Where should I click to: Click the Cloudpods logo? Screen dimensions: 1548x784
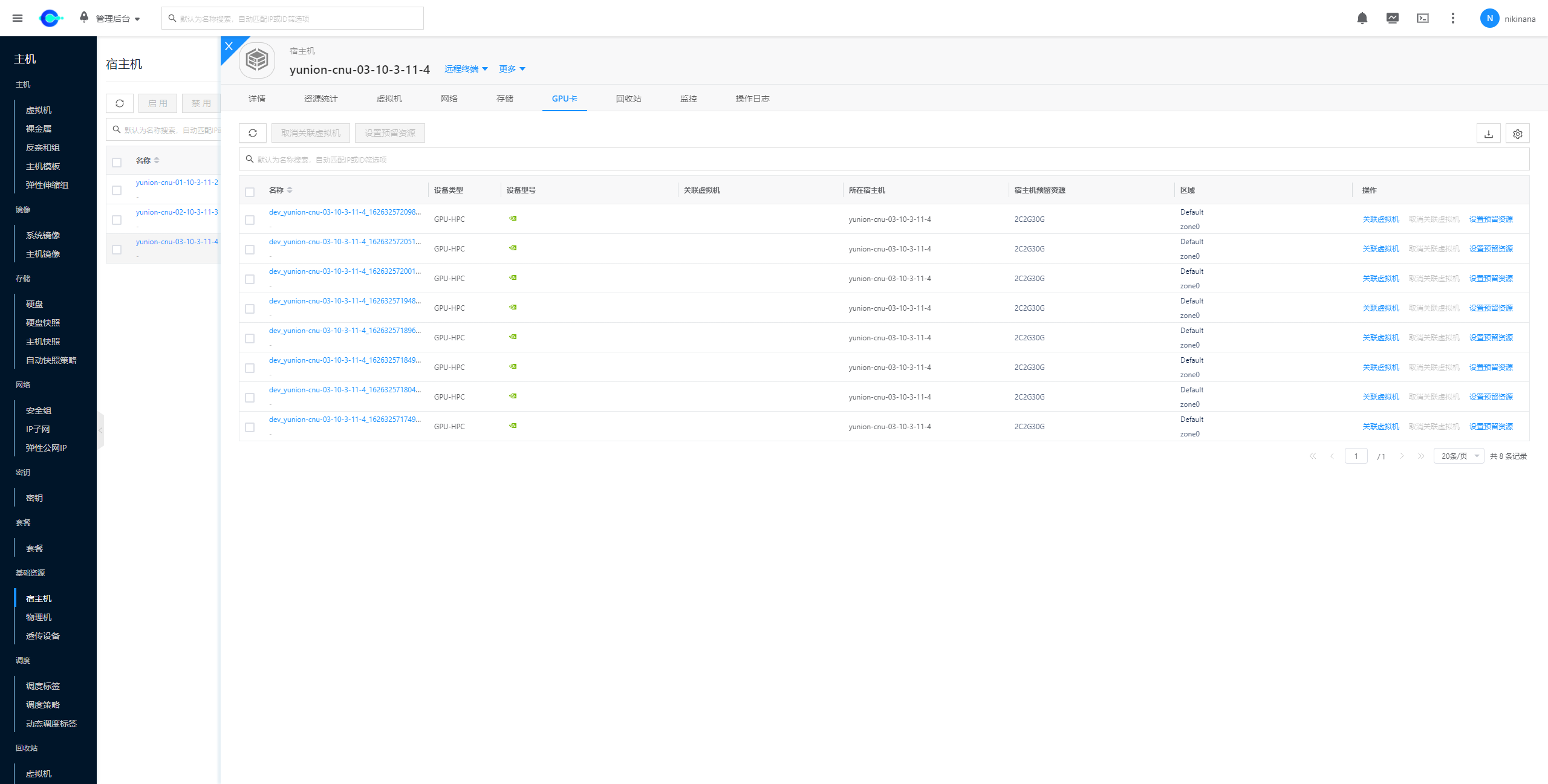pos(50,18)
